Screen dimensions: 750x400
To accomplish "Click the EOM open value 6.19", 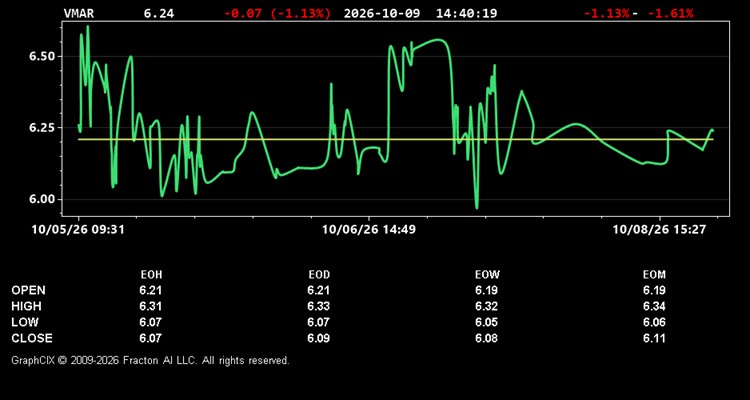I will pyautogui.click(x=654, y=290).
